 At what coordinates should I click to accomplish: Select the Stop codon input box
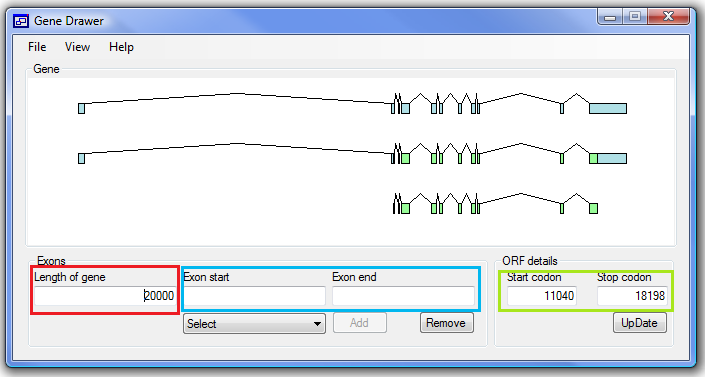point(632,296)
